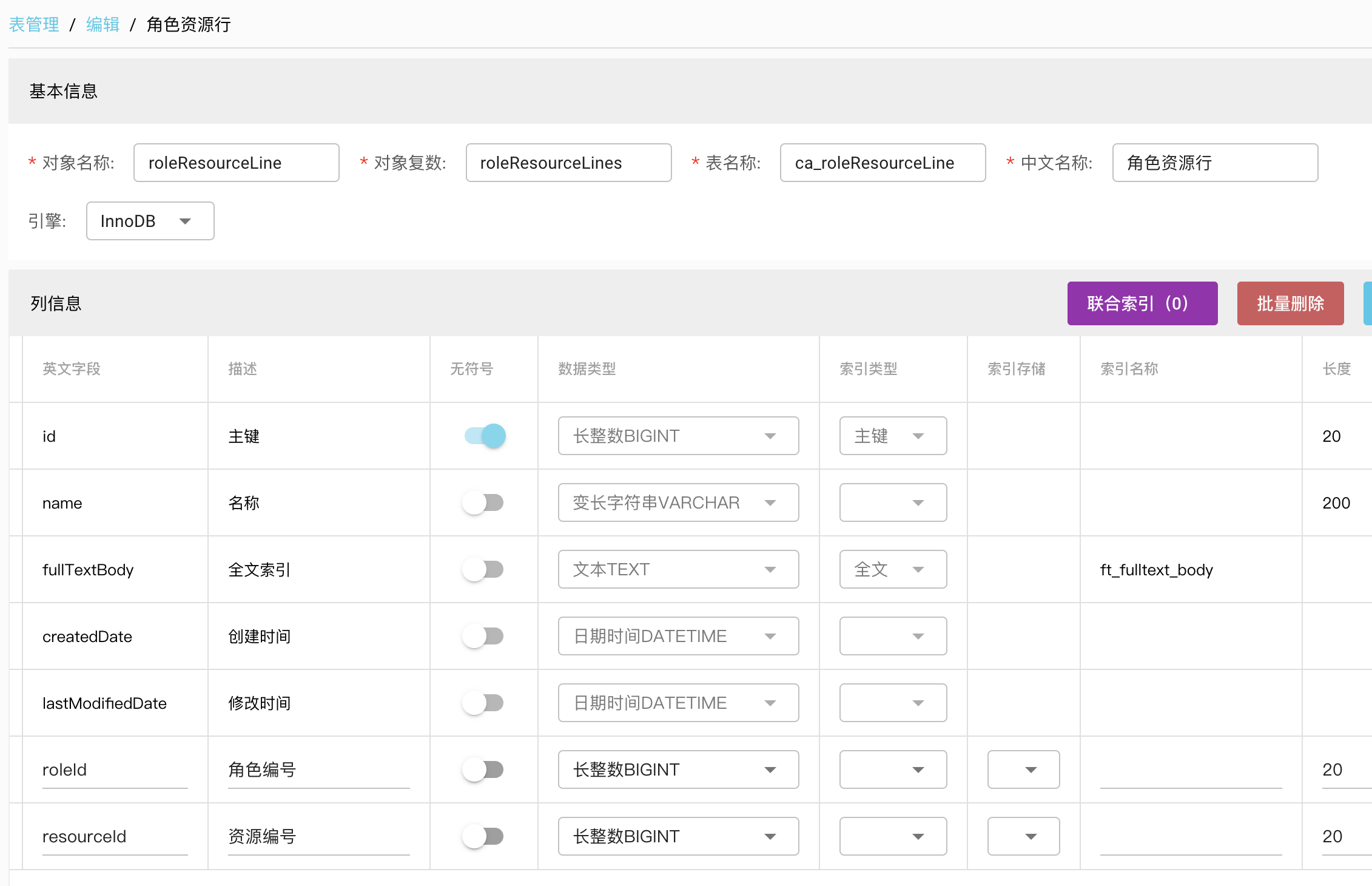Open 全文 index type dropdown for fullTextBody
The width and height of the screenshot is (1372, 886).
tap(892, 569)
